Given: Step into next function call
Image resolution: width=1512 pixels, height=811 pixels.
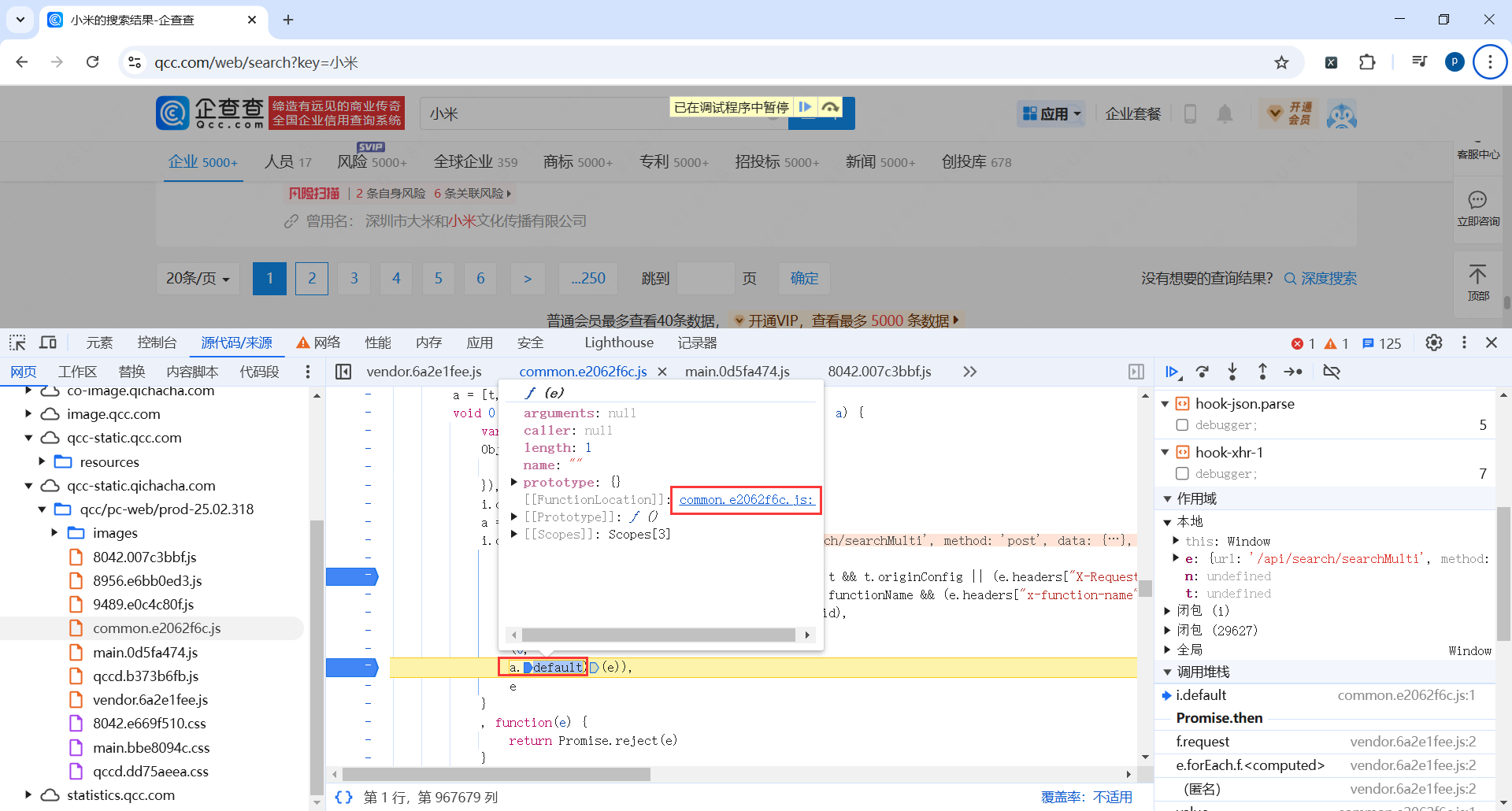Looking at the screenshot, I should tap(1232, 372).
